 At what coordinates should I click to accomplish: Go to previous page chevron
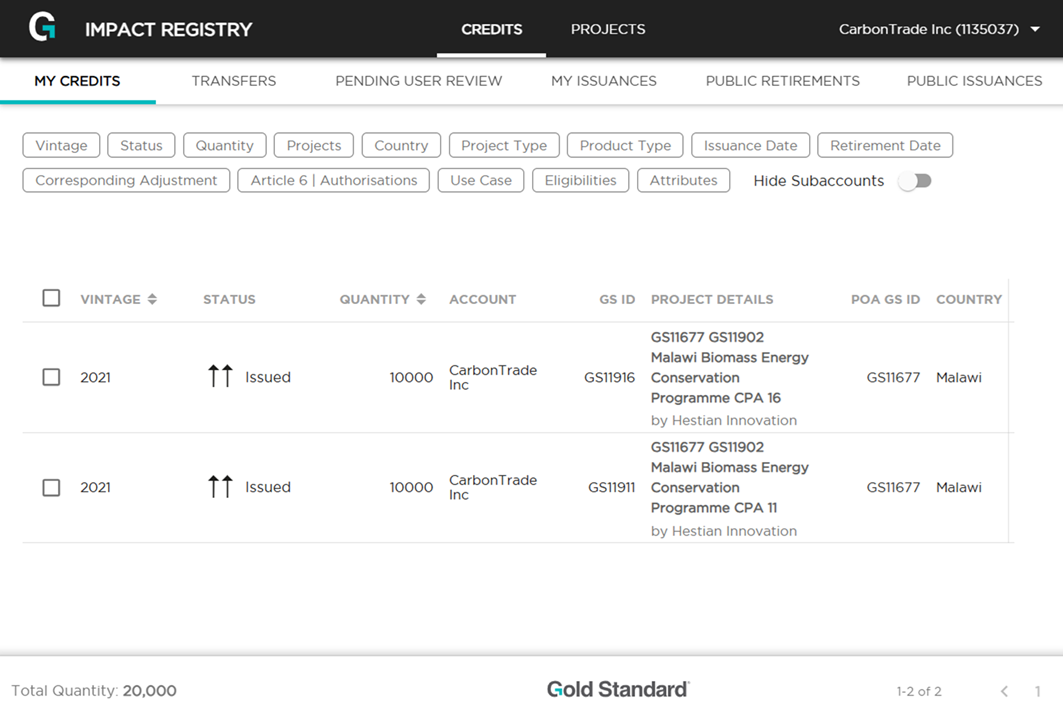(x=1004, y=691)
